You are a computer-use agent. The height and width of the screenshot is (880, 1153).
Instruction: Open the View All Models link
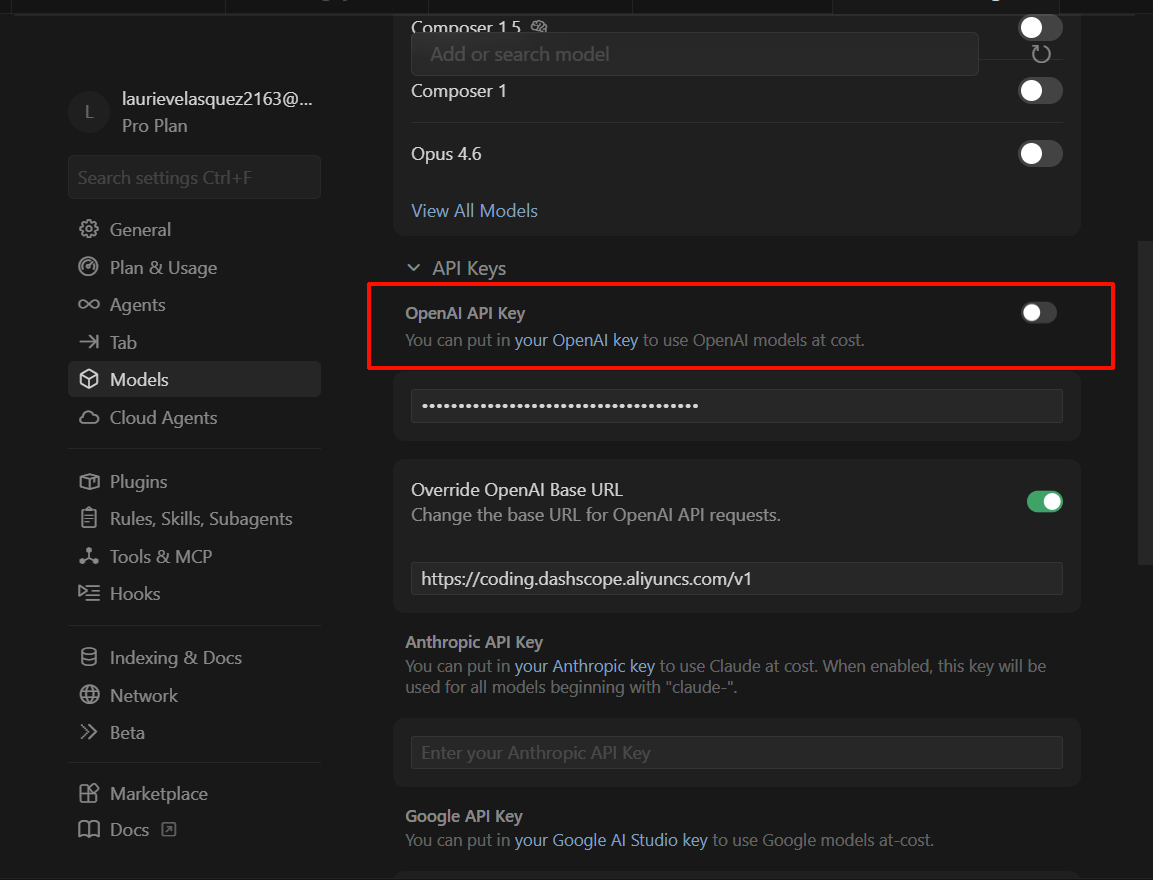point(474,210)
